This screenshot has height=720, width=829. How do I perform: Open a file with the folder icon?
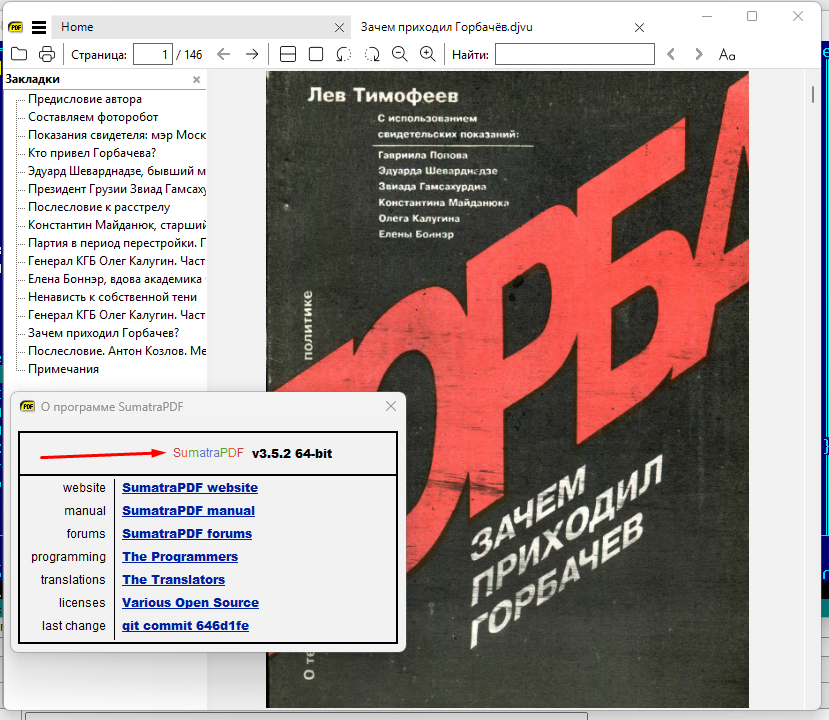click(19, 54)
